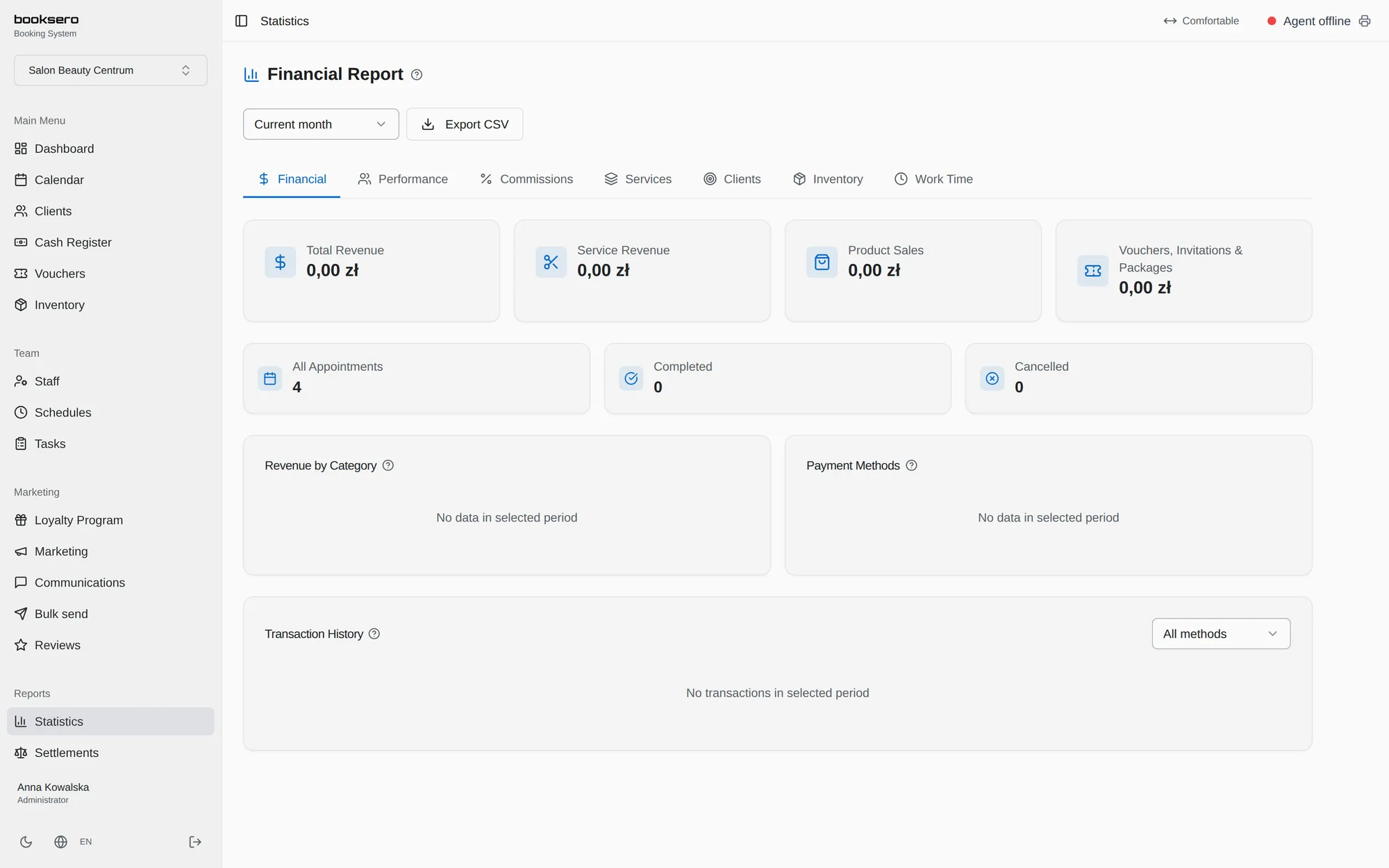Click the logout icon

coord(195,842)
